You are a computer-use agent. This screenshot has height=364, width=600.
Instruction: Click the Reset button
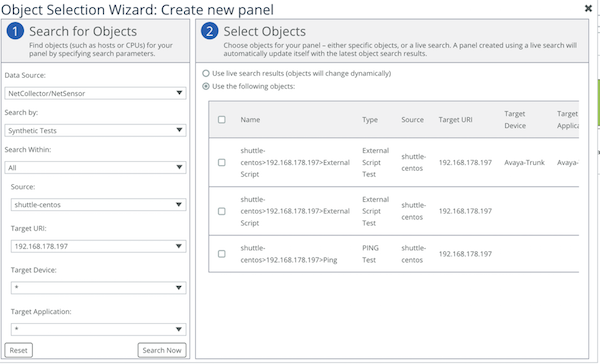click(x=18, y=350)
